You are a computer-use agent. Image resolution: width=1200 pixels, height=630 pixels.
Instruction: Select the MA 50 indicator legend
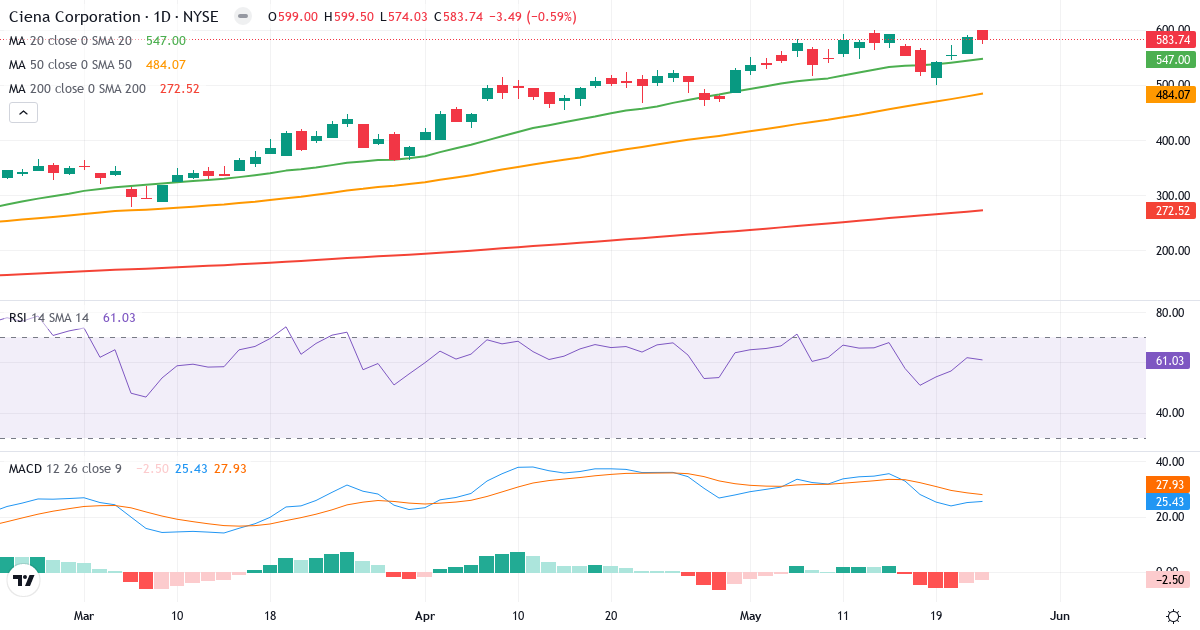point(97,65)
